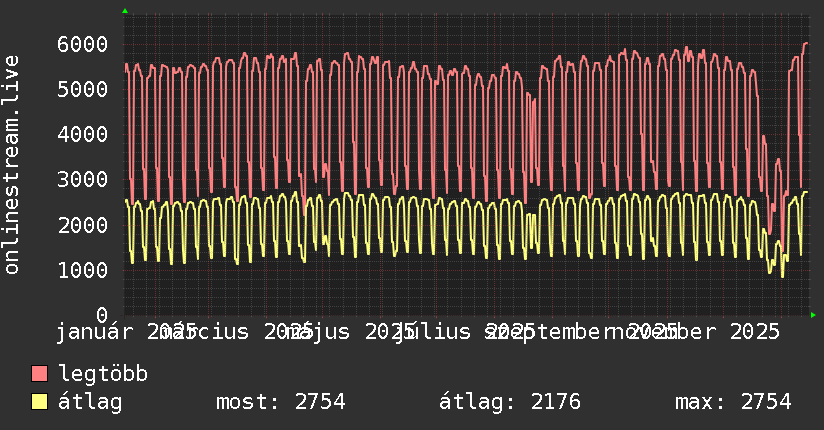This screenshot has height=430, width=824.
Task: Click the 2000 y-axis label
Action: point(83,226)
